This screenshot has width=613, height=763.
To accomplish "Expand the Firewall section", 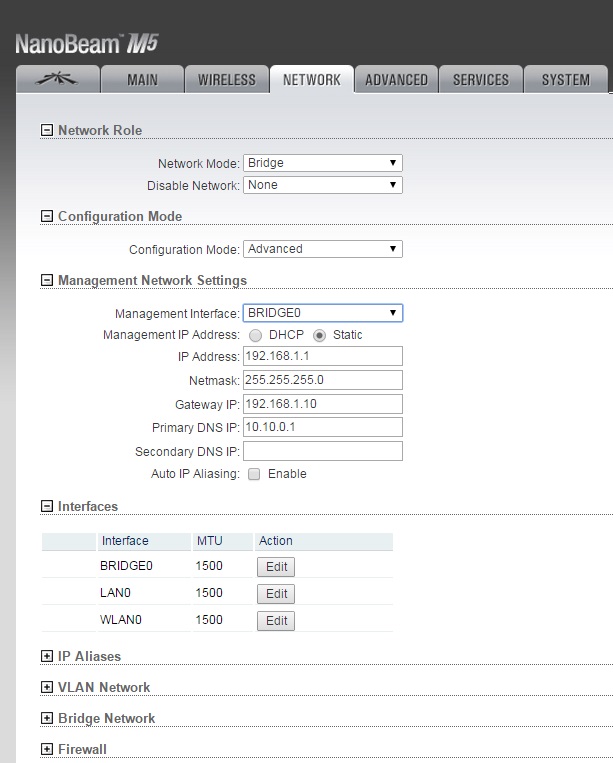I will coord(46,749).
